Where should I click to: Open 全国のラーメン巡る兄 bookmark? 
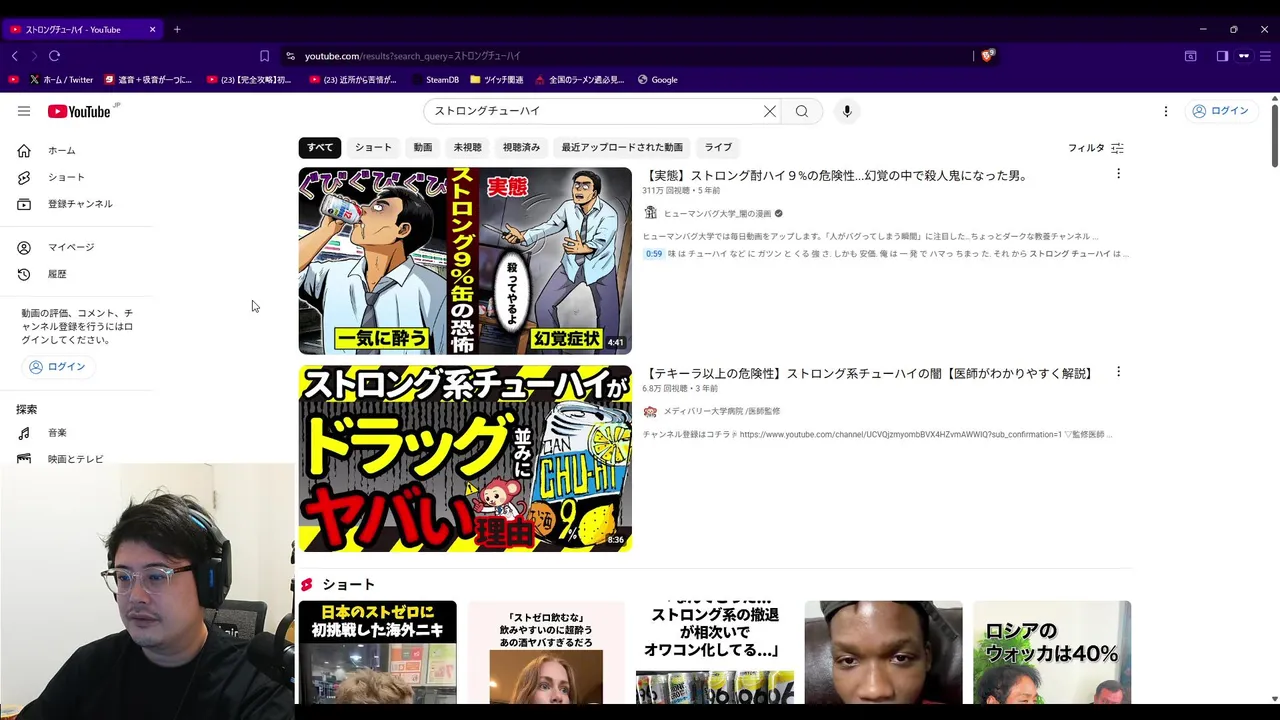[579, 80]
